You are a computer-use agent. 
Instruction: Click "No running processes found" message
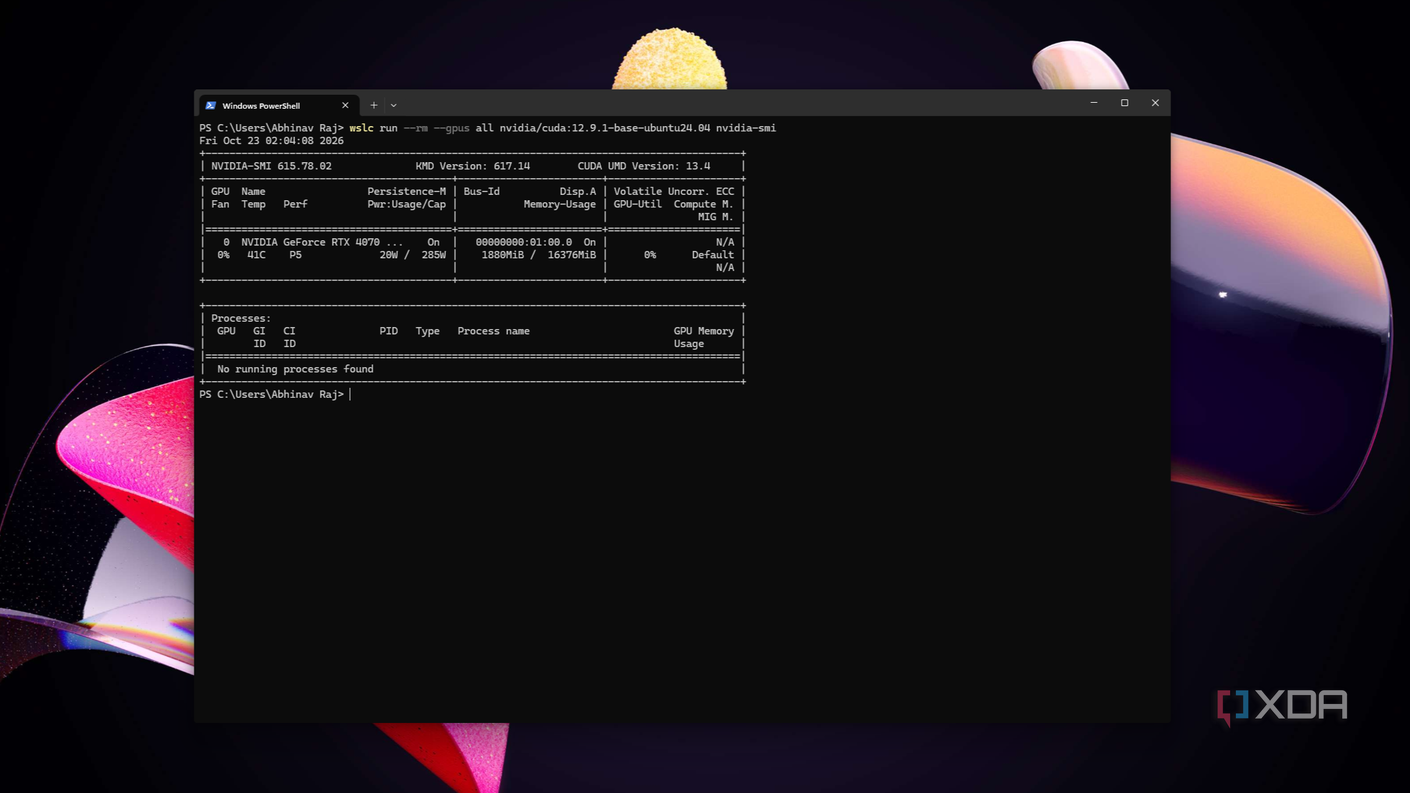pos(295,369)
